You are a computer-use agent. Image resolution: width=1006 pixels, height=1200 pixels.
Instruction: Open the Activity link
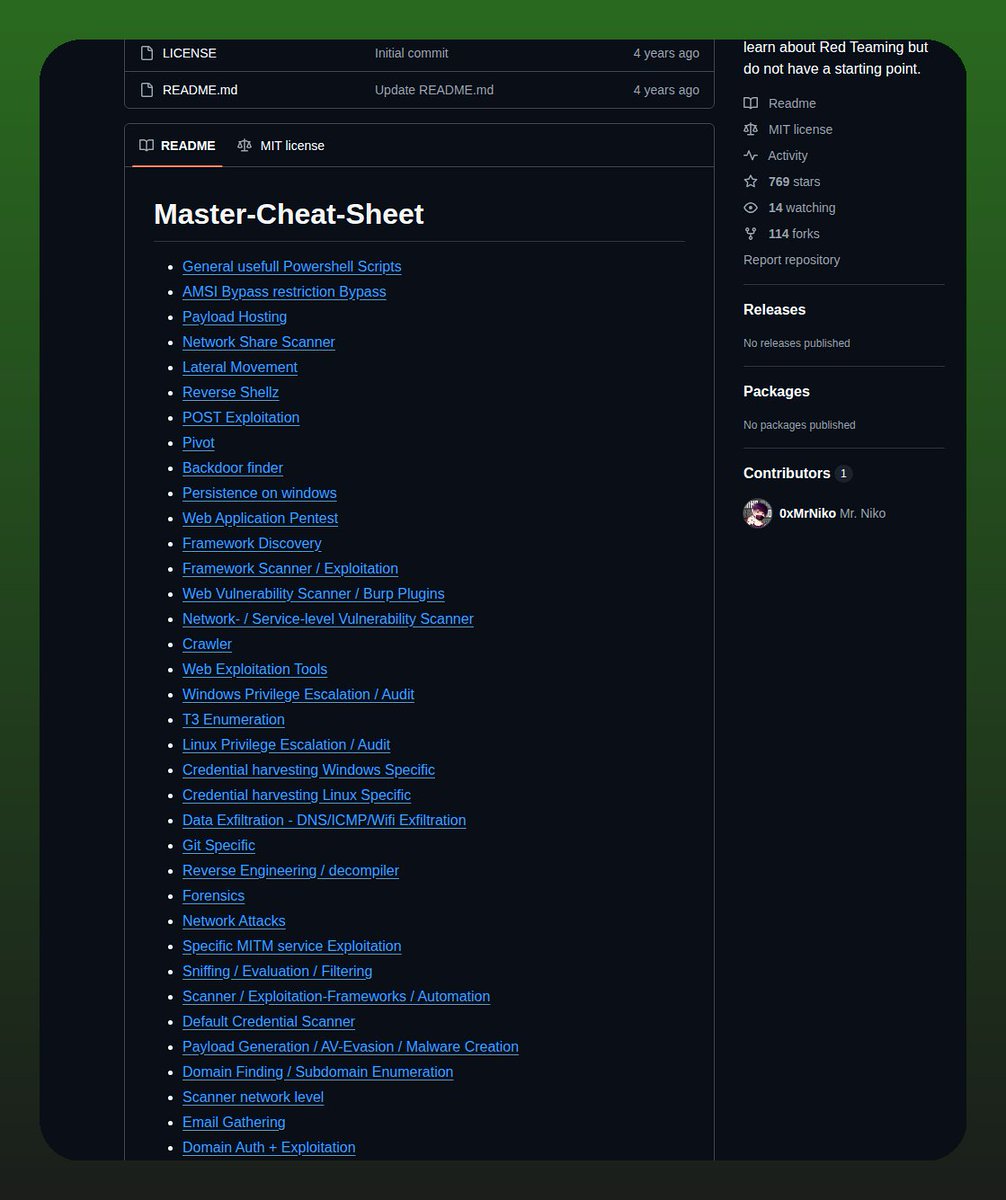pos(788,155)
